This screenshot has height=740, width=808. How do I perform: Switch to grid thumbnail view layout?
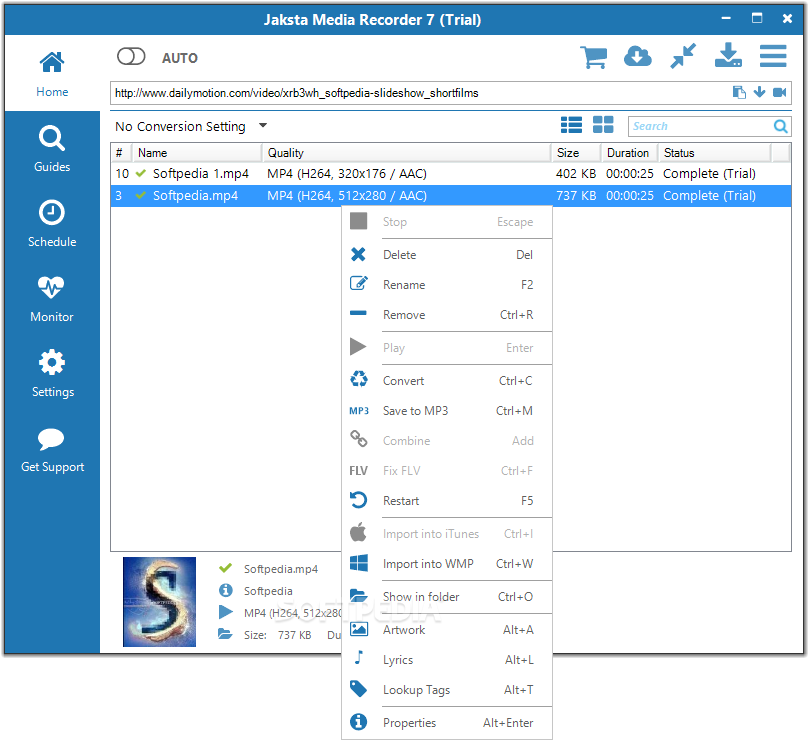pos(603,125)
